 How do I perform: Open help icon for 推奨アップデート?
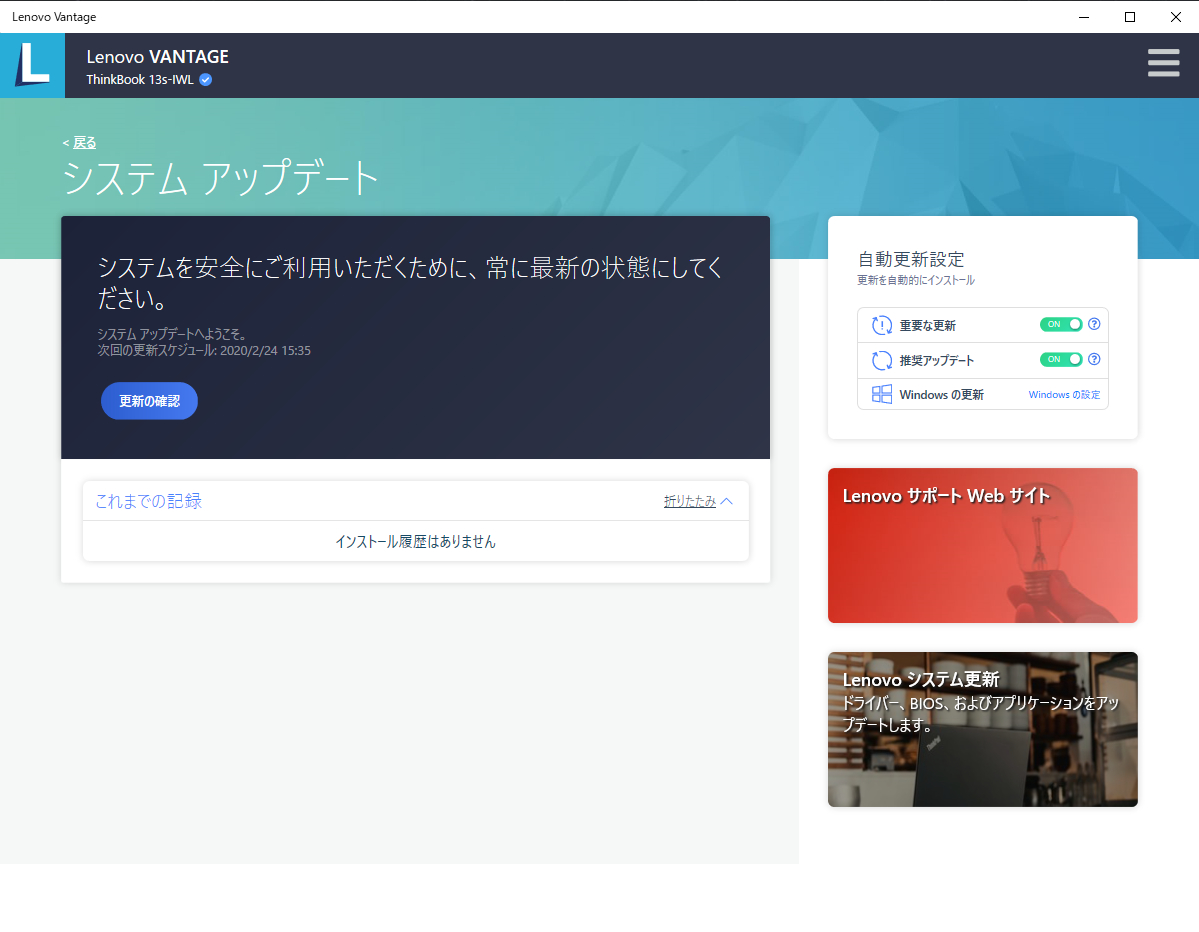(x=1094, y=359)
